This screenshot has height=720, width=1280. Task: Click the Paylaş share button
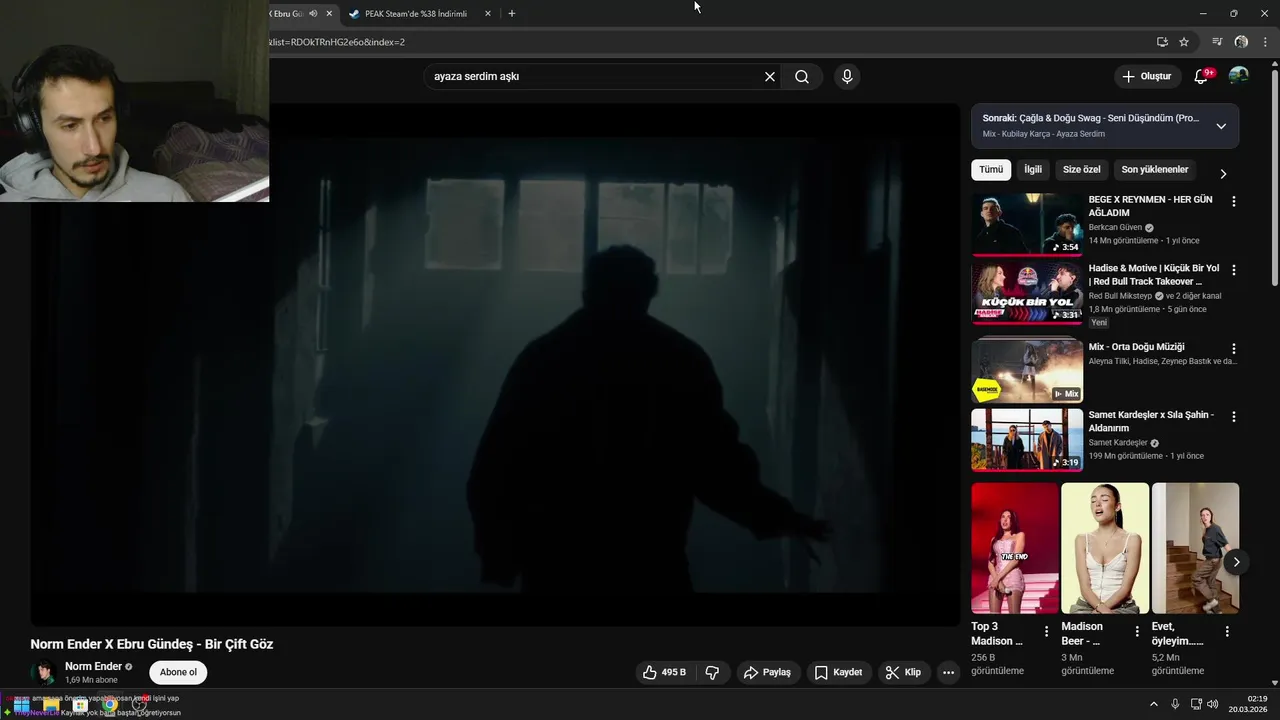[x=767, y=672]
